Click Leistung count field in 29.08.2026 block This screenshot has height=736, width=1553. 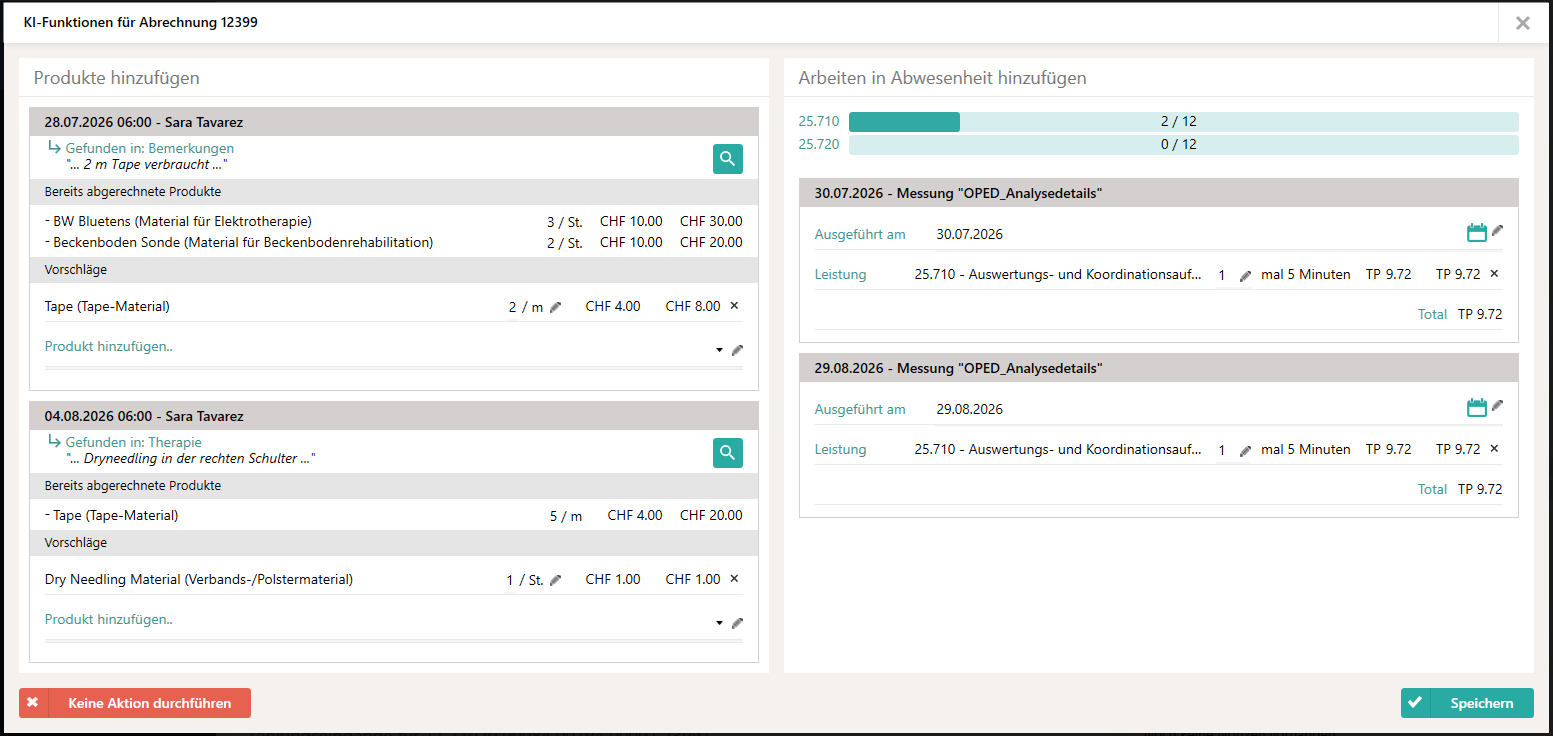(x=1223, y=450)
